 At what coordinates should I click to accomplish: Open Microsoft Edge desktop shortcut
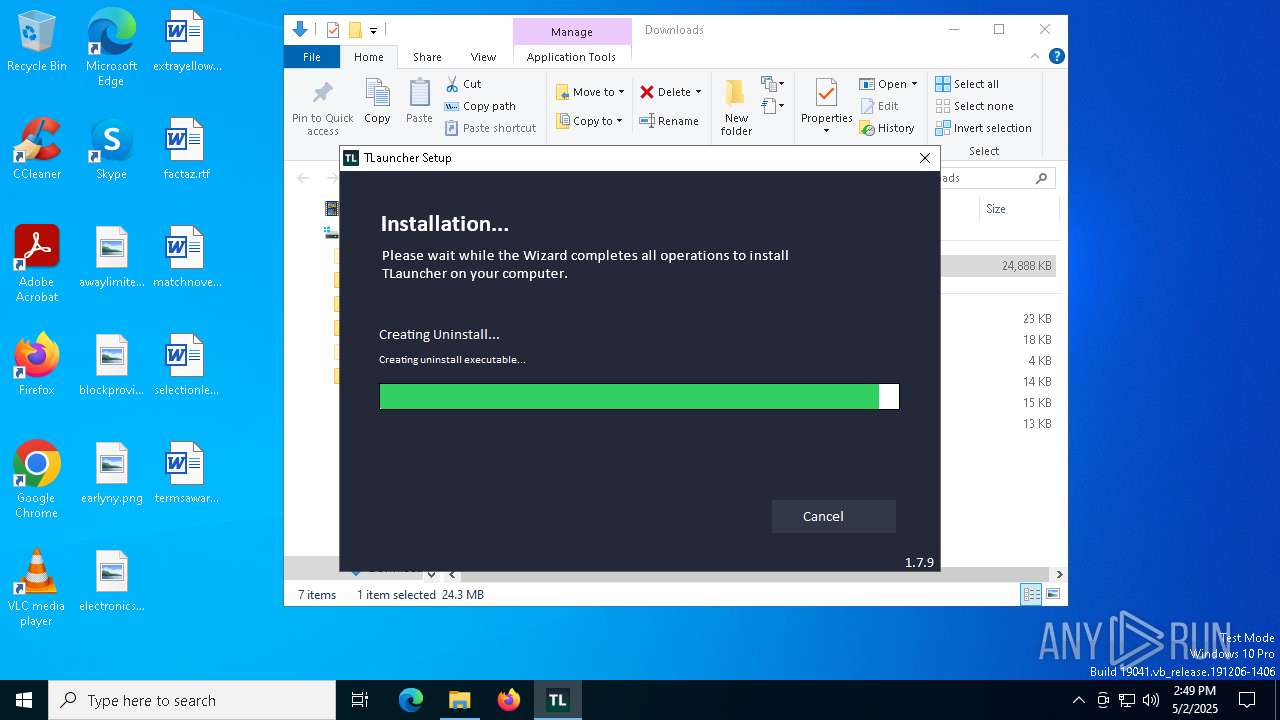[x=111, y=48]
